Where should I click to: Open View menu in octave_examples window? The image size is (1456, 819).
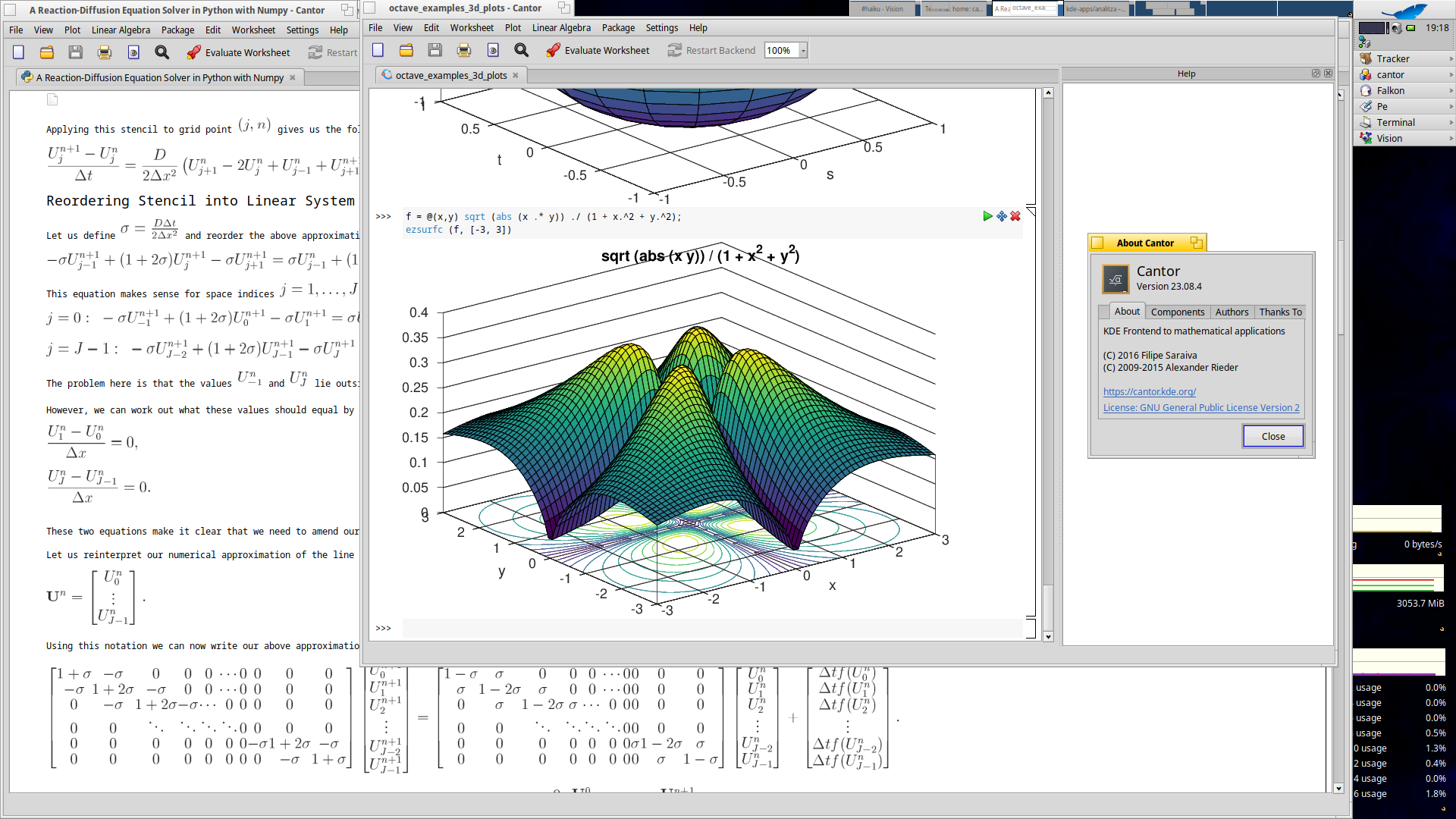point(403,28)
